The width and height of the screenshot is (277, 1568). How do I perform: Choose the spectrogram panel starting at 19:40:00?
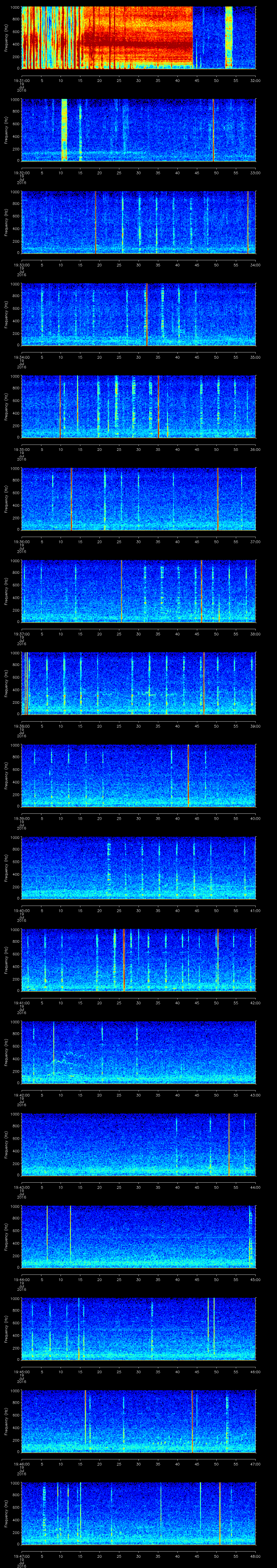[138, 868]
